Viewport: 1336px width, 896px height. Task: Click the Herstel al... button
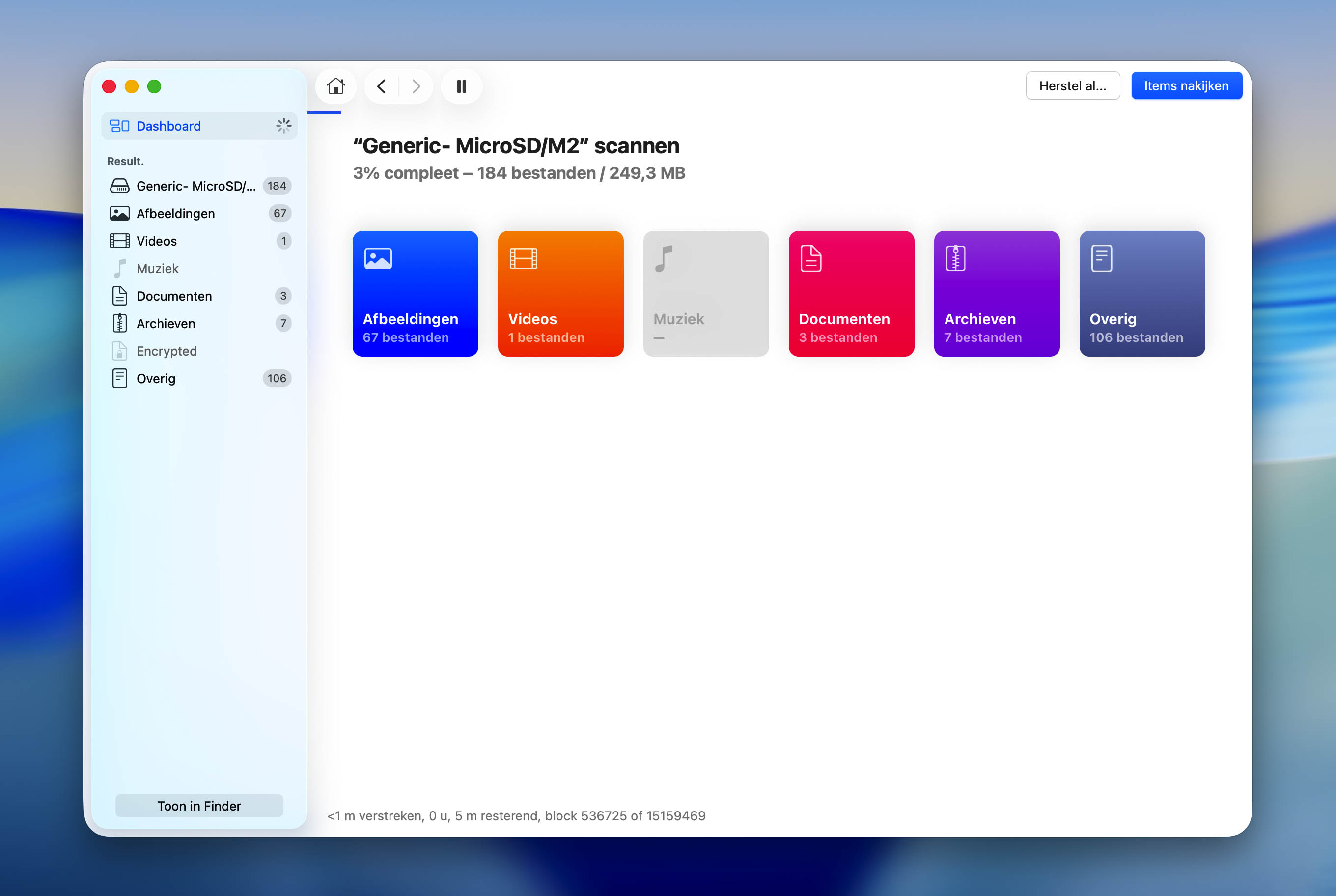coord(1073,85)
